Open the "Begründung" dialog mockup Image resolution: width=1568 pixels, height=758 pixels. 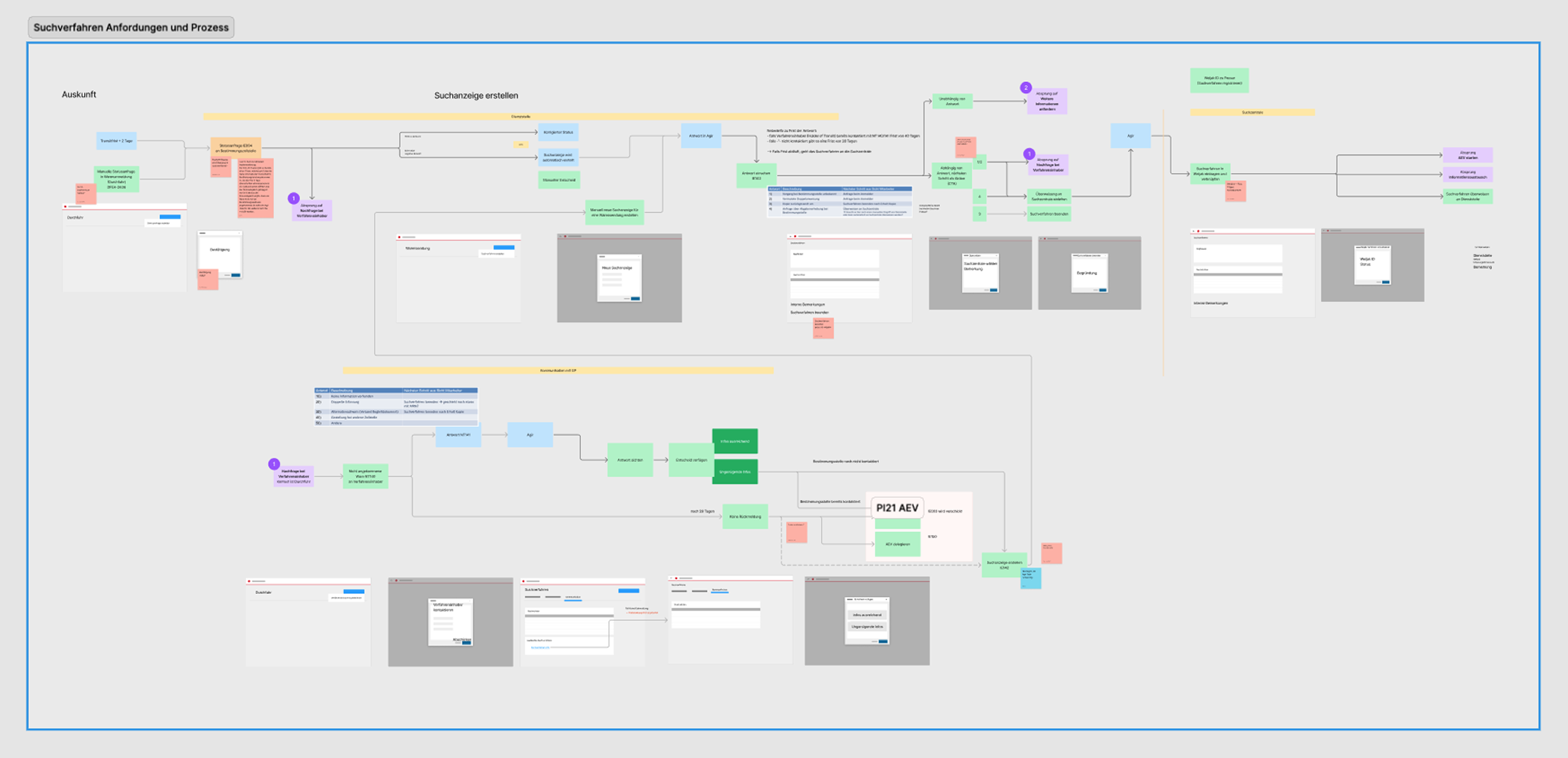point(1089,273)
